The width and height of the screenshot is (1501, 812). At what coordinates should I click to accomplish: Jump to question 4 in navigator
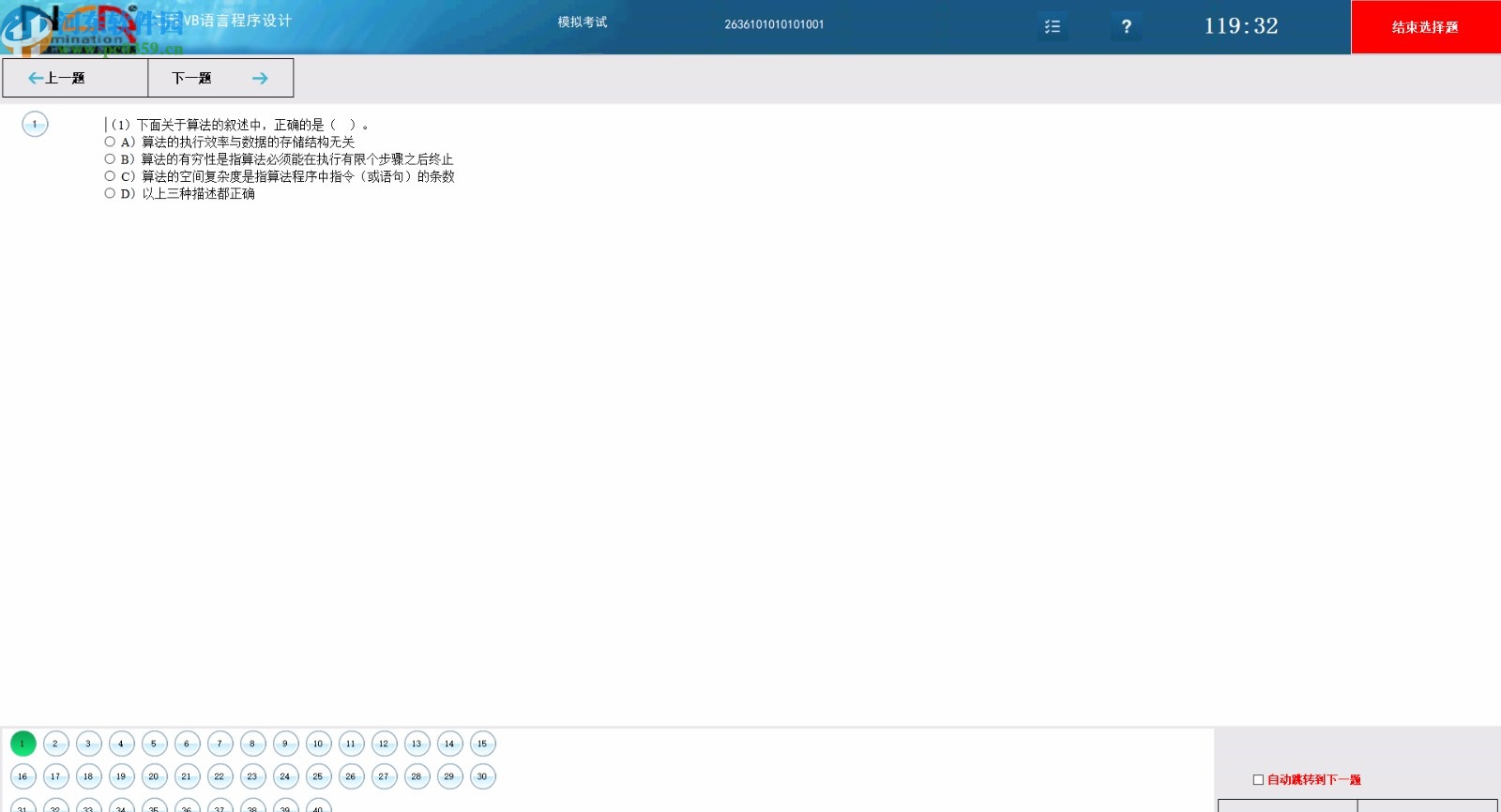(121, 744)
